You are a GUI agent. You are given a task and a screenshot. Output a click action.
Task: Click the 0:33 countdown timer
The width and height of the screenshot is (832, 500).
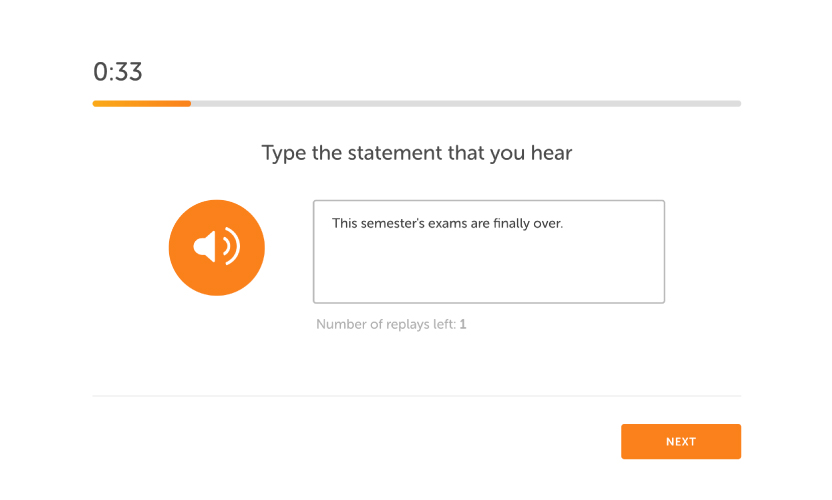point(118,72)
